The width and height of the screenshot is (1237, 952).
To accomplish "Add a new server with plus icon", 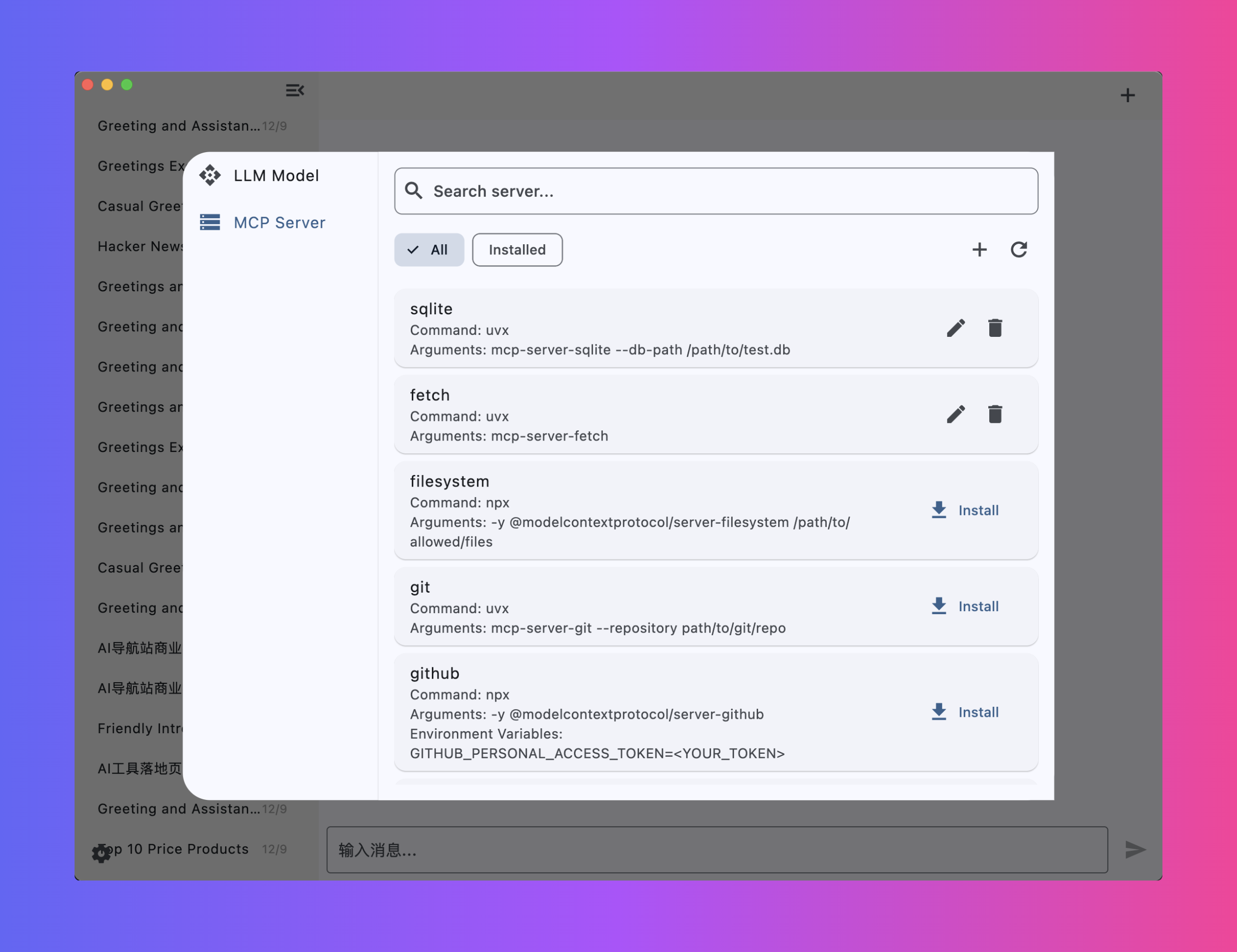I will 979,249.
